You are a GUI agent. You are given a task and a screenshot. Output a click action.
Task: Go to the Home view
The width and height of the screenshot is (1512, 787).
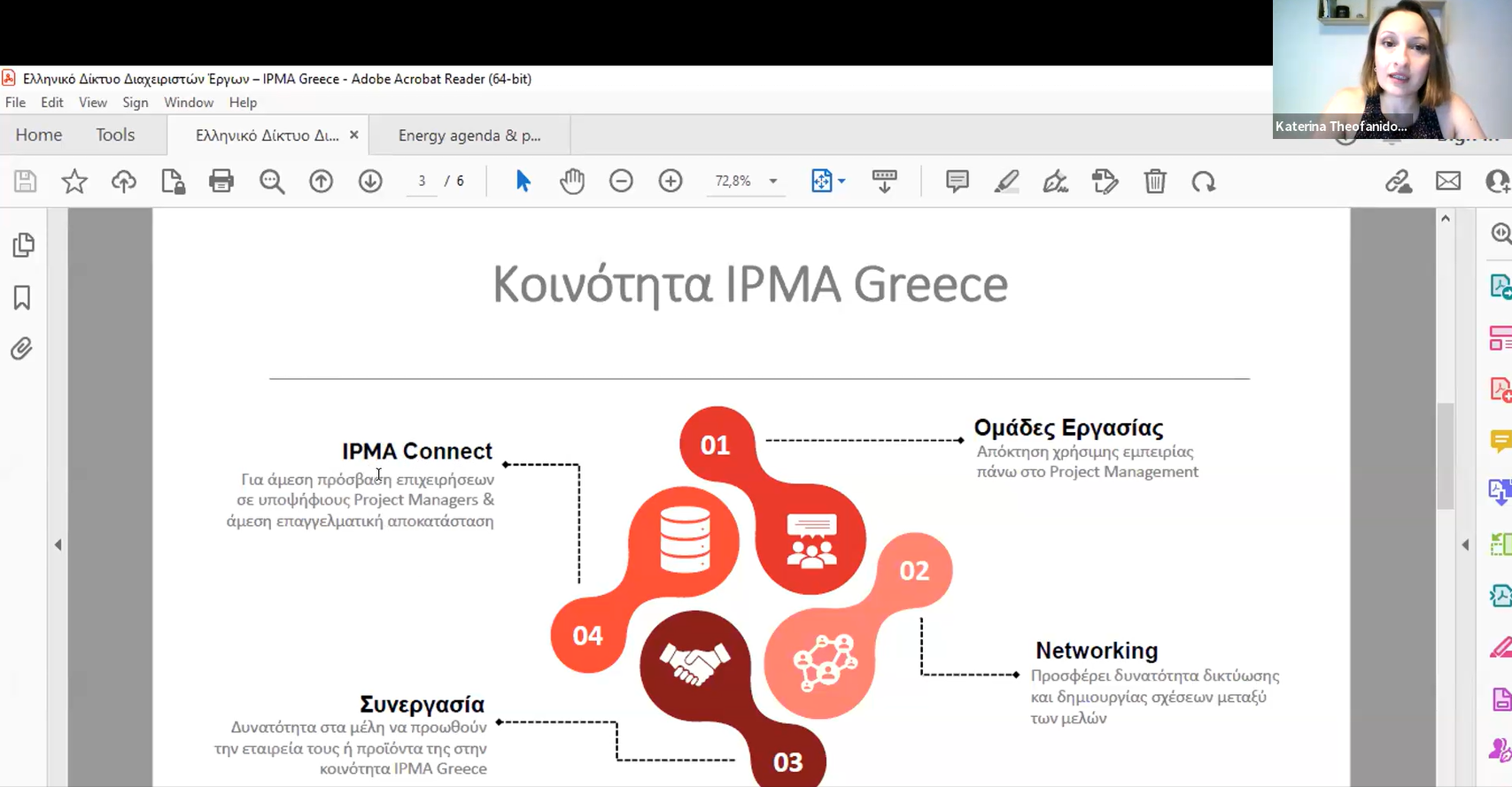pos(39,135)
